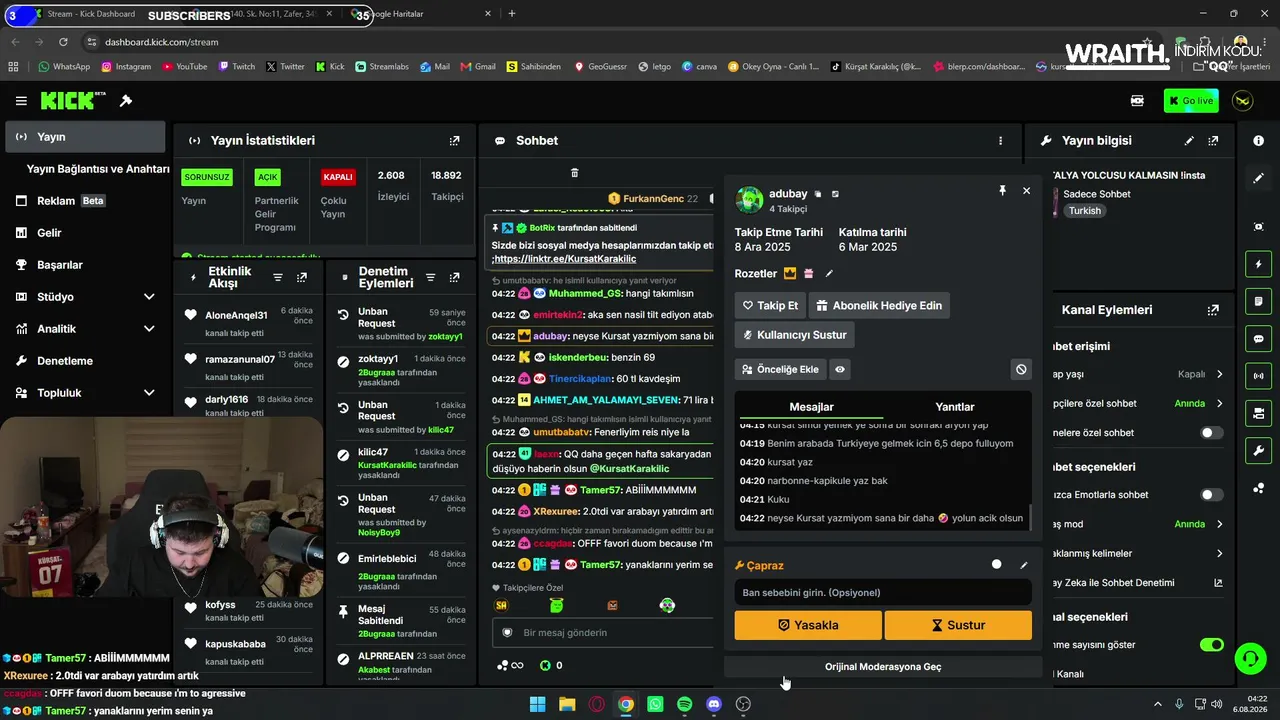Pop out the Kanal Eylemleri panel

(1213, 310)
